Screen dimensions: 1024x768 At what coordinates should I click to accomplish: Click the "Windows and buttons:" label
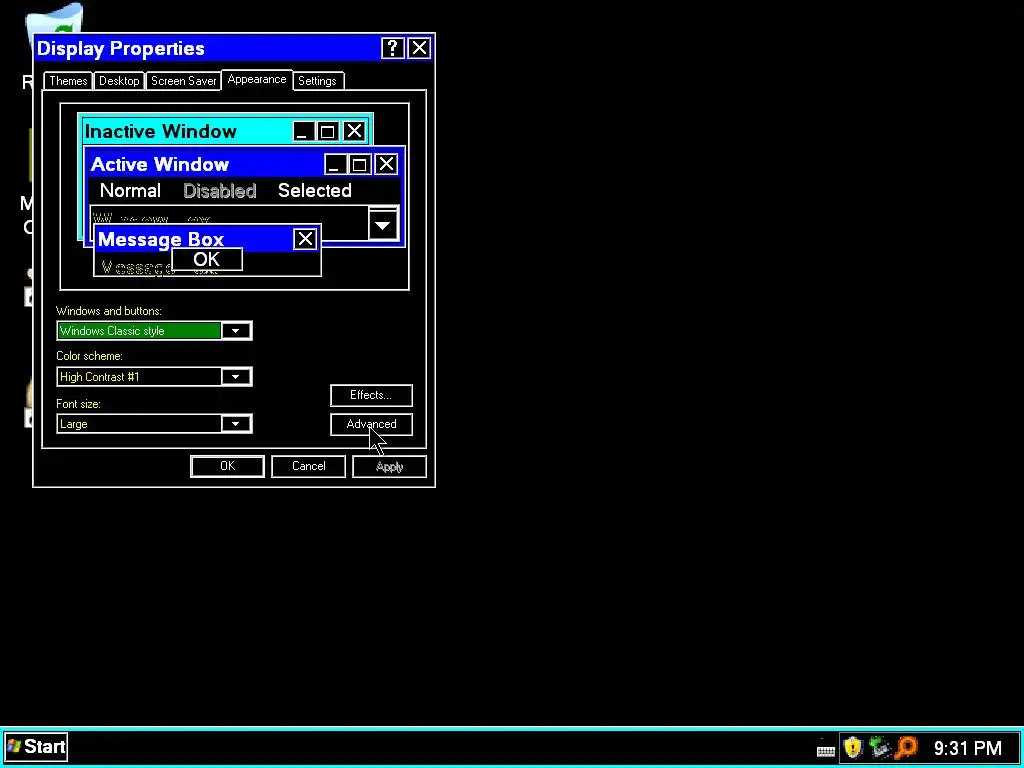pos(108,311)
